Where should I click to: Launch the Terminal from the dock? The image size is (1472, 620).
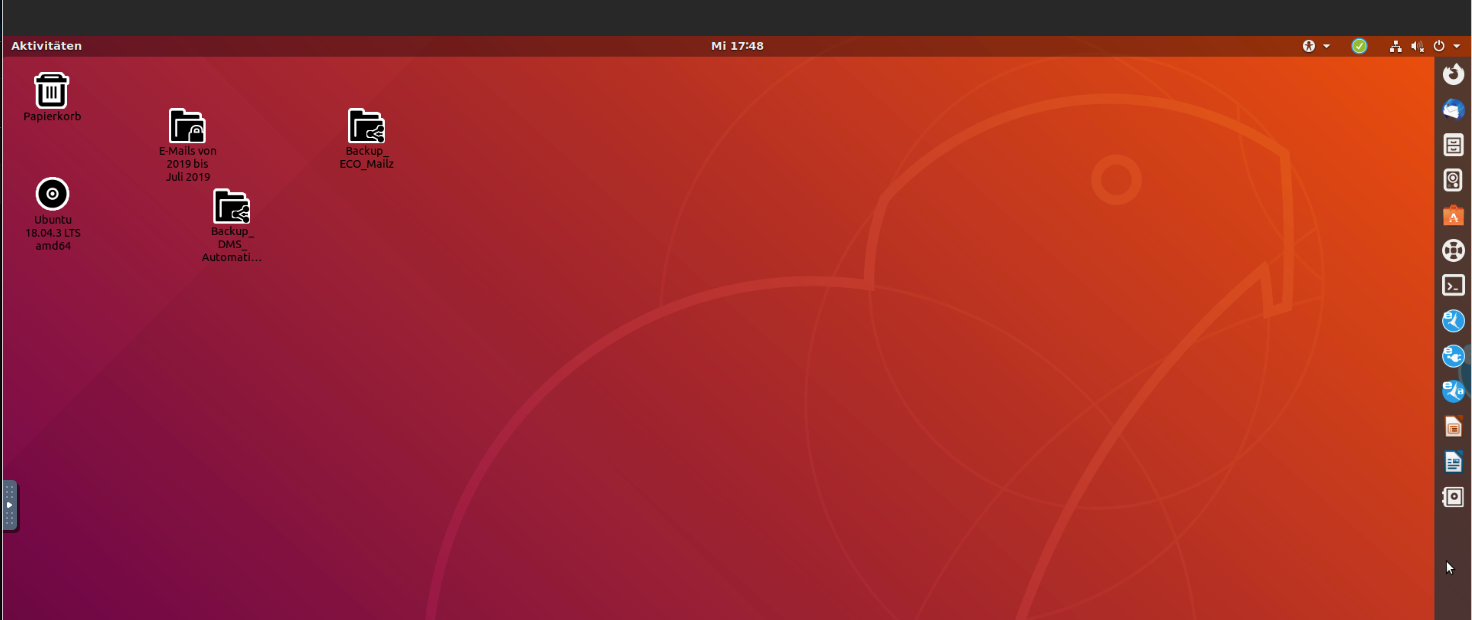(x=1453, y=286)
